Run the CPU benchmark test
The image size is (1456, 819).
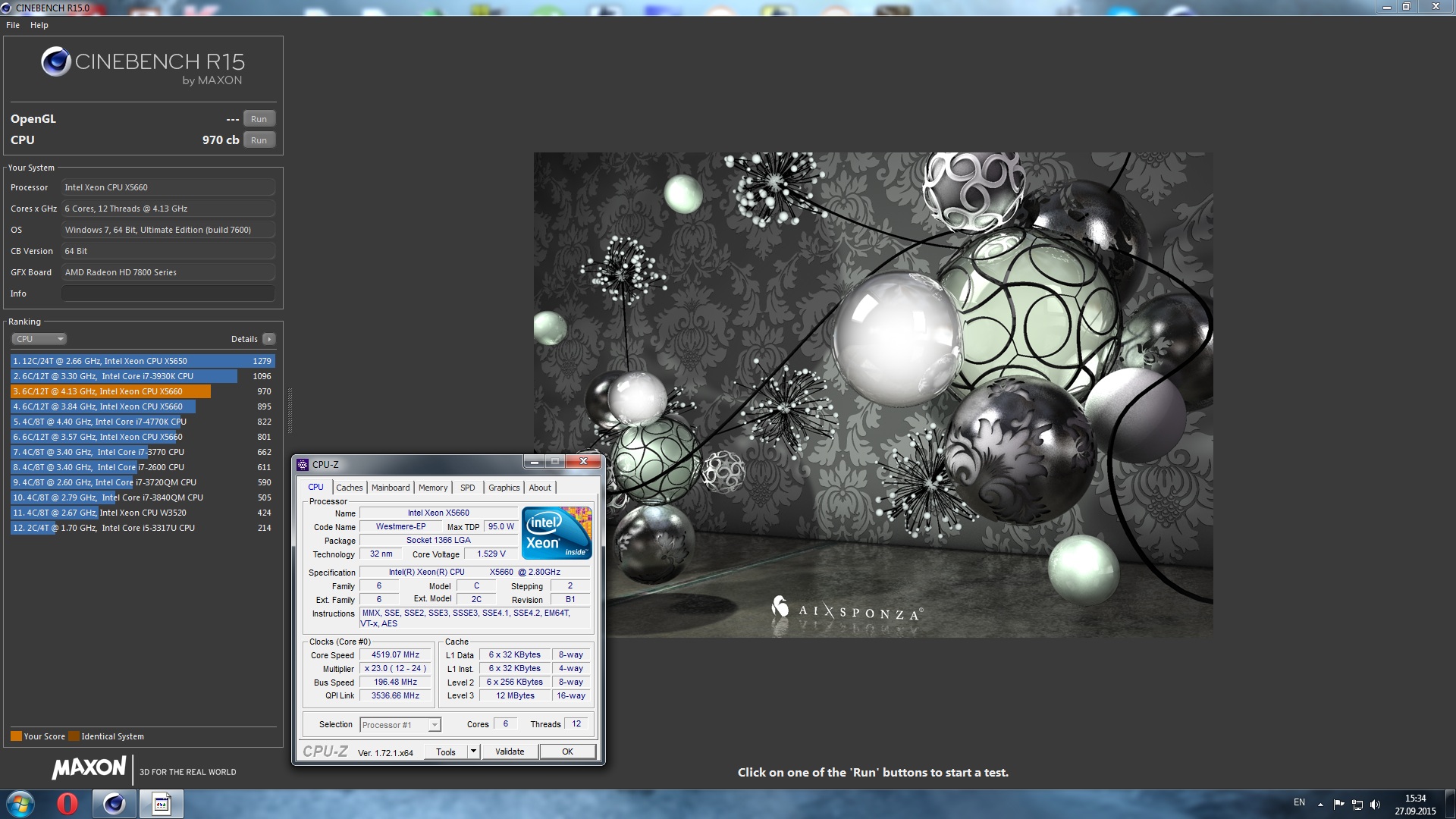tap(259, 140)
